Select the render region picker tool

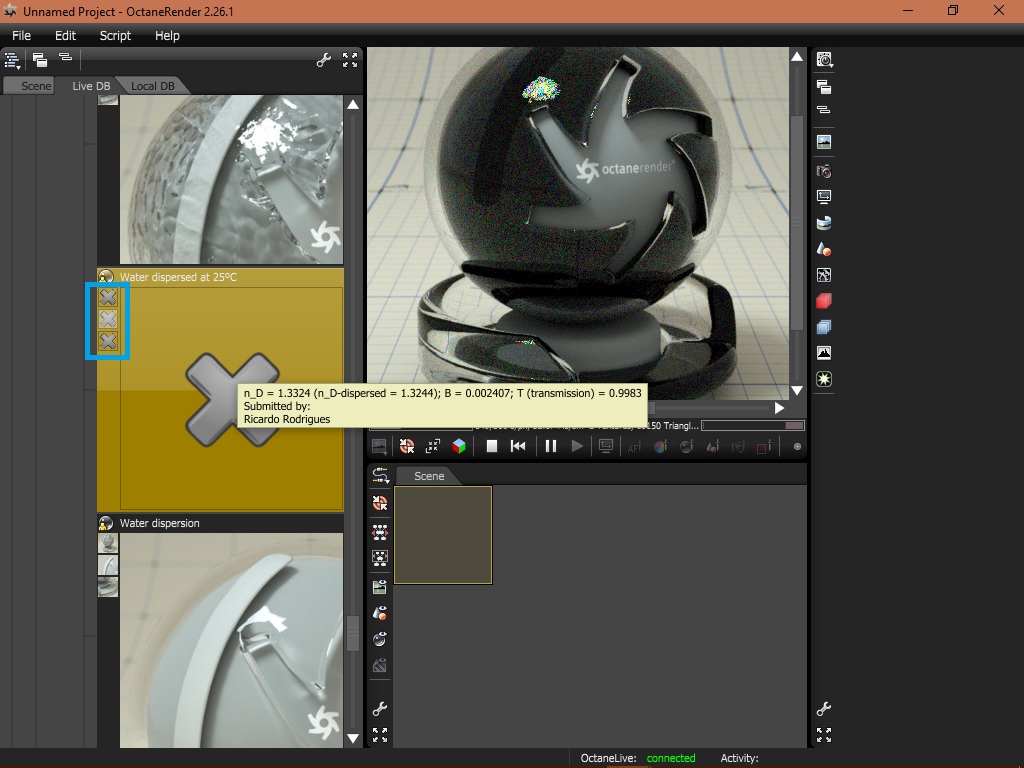click(x=764, y=447)
